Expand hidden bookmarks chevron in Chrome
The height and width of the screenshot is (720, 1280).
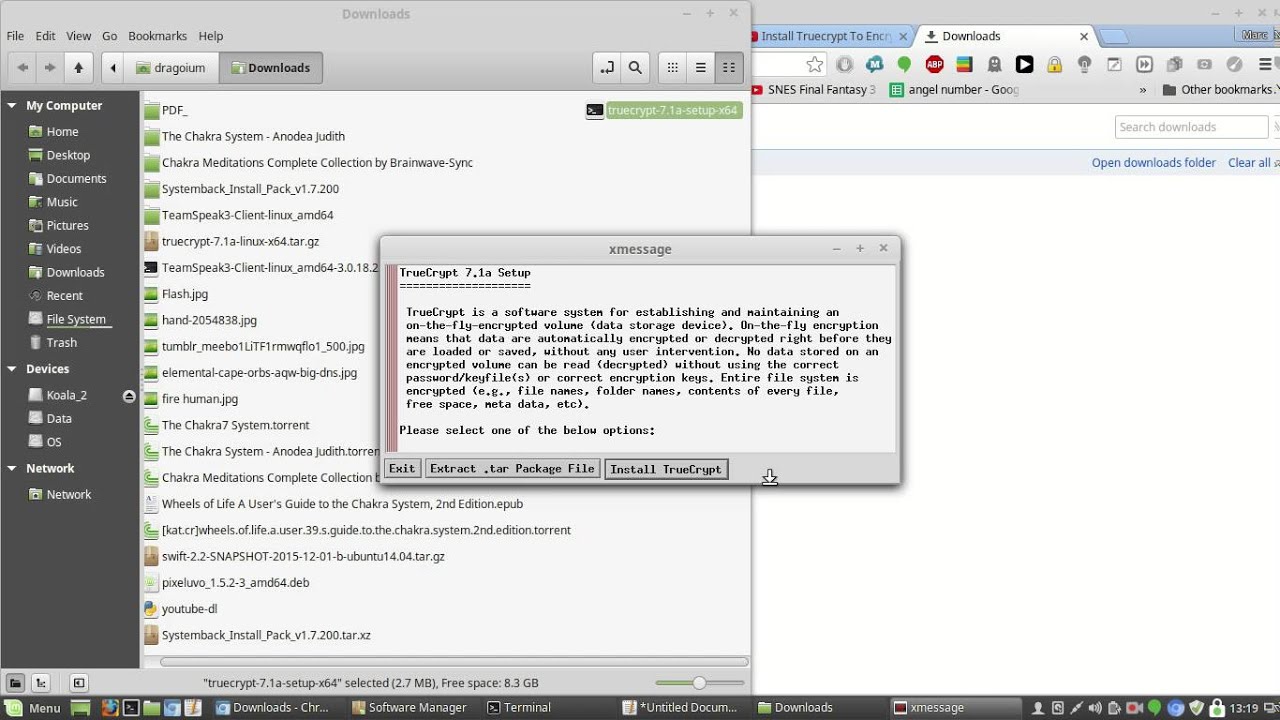1143,90
